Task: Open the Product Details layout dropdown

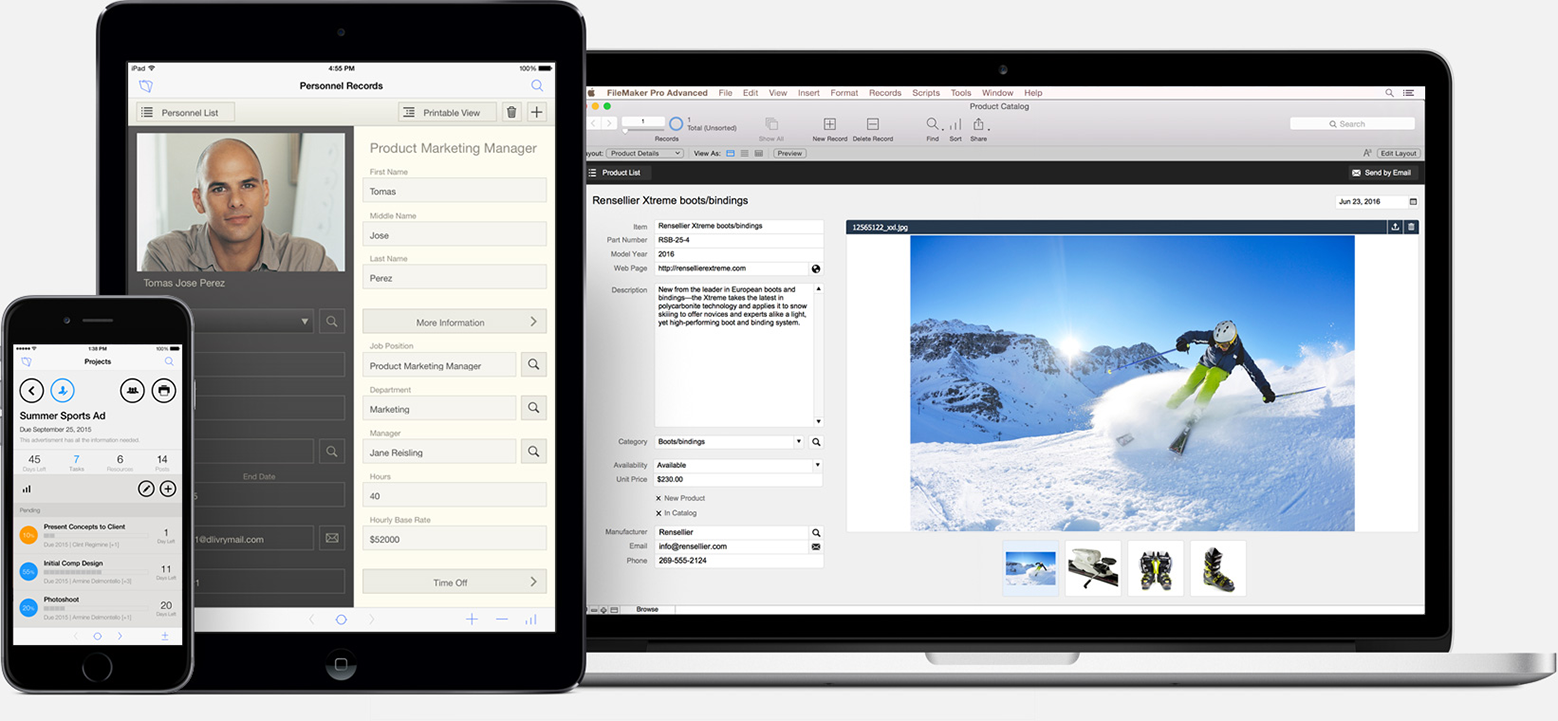Action: click(x=645, y=153)
